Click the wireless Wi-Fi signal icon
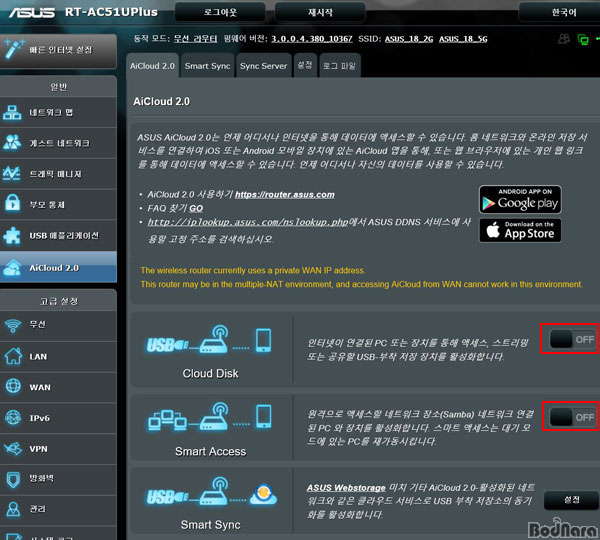 click(x=13, y=325)
